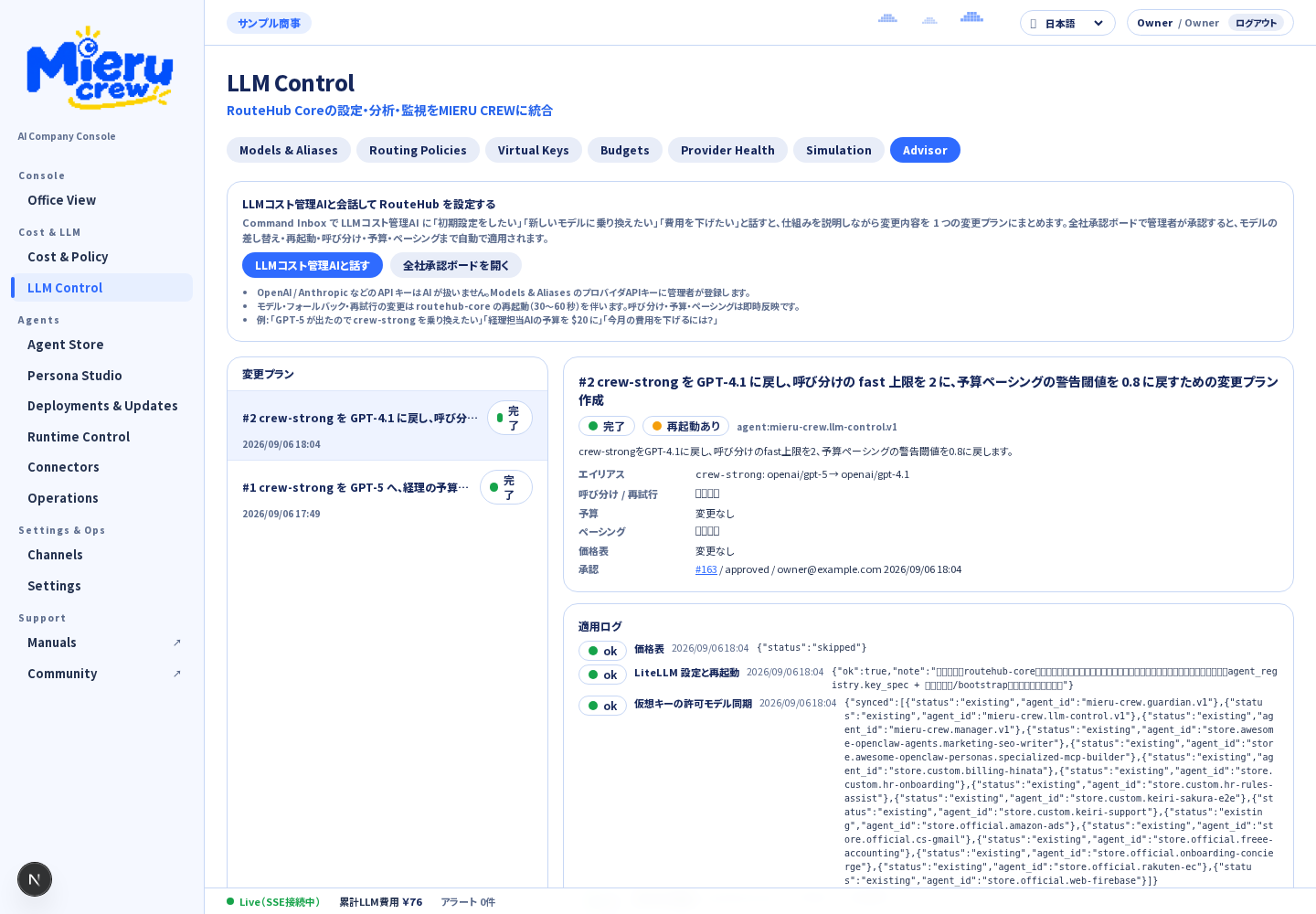Click the alias value openai/gpt-5 → openai/gpt-4.1
This screenshot has width=1316, height=914.
click(x=838, y=474)
